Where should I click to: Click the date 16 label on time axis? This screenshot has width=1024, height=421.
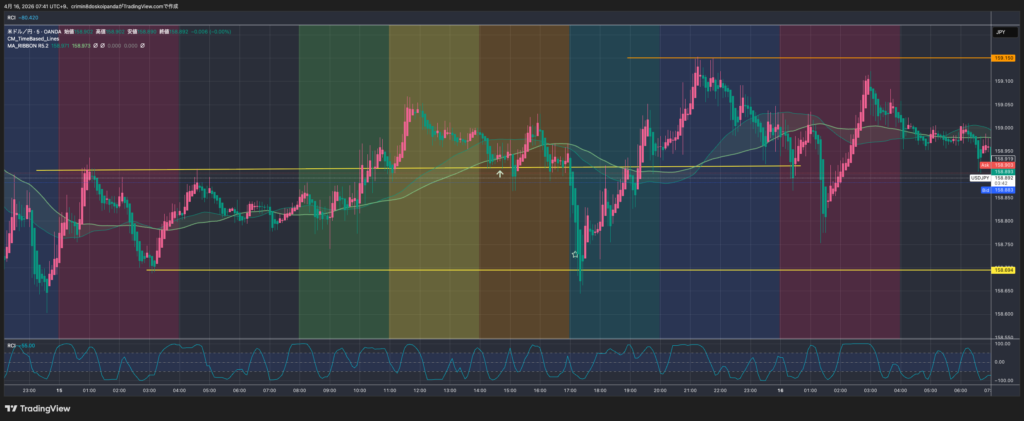click(780, 390)
